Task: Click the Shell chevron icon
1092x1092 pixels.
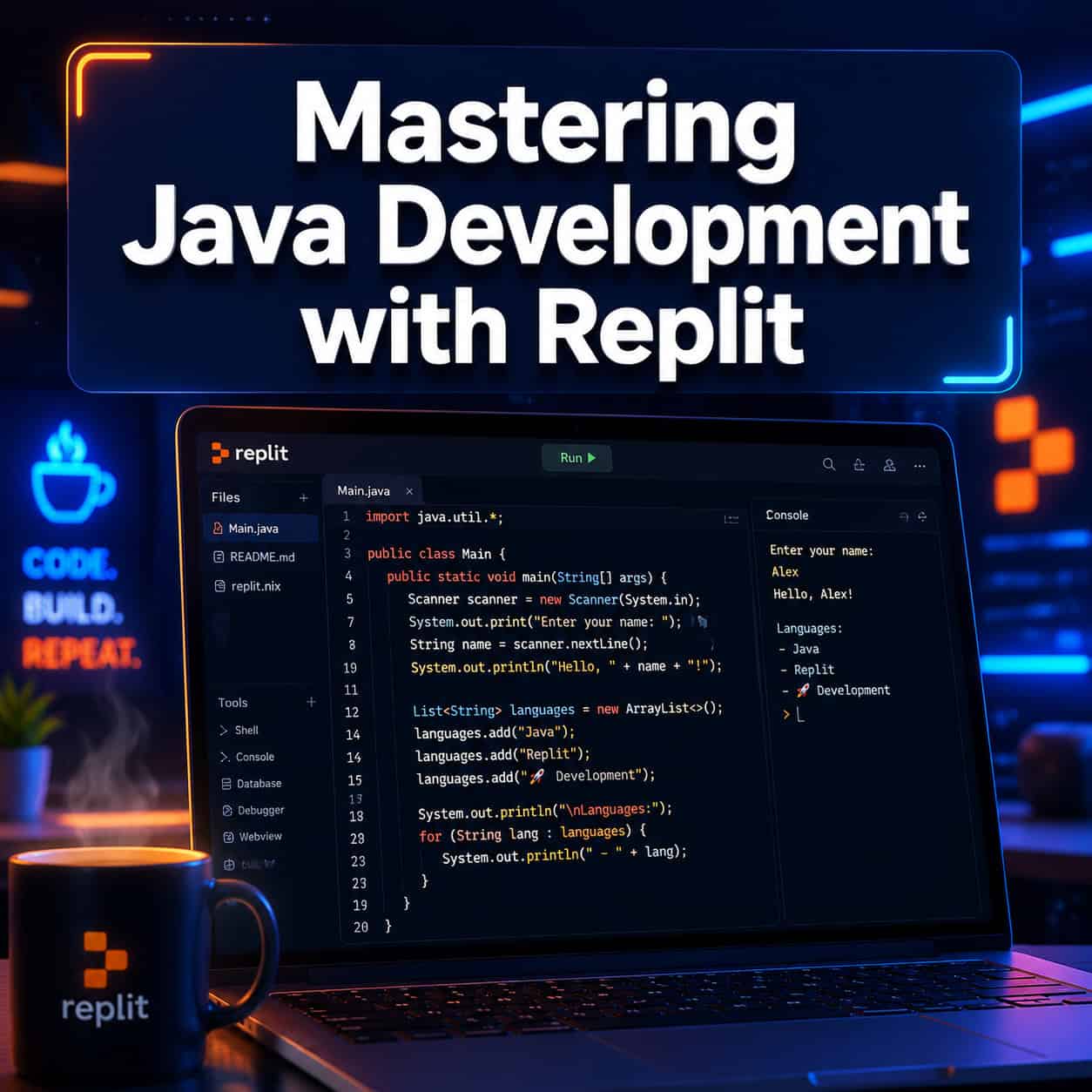Action: tap(224, 730)
